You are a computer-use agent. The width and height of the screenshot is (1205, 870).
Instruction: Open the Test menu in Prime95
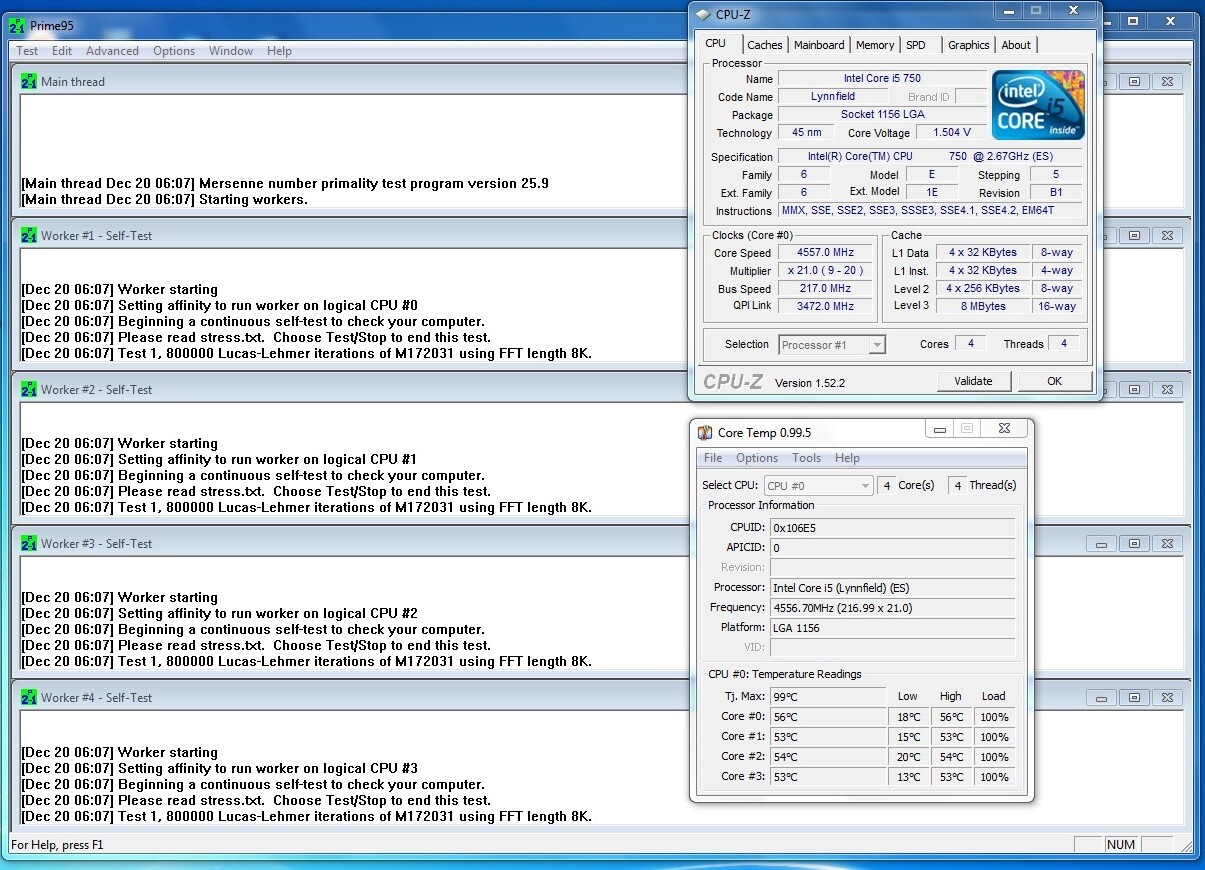(27, 51)
